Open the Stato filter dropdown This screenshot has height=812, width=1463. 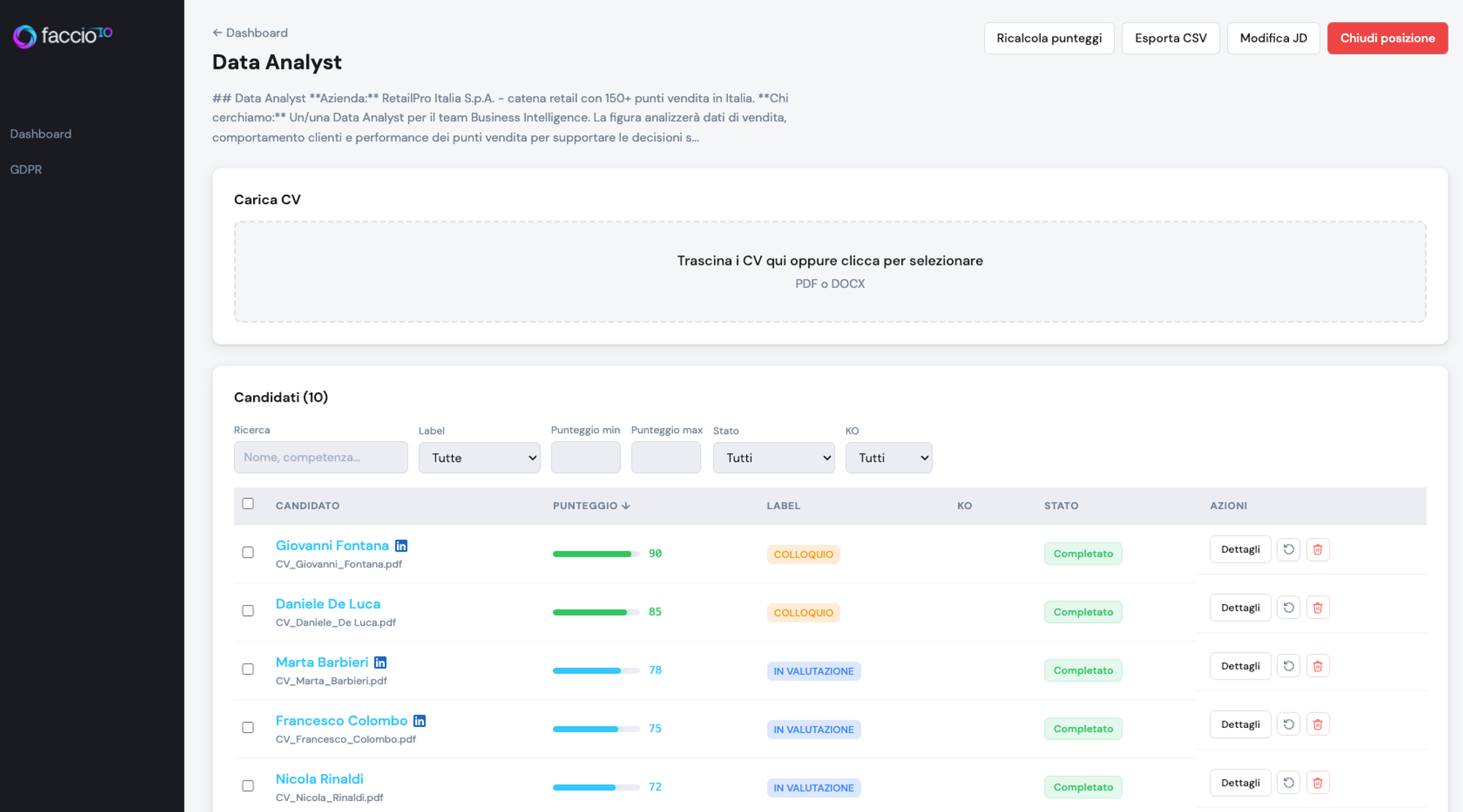point(774,458)
